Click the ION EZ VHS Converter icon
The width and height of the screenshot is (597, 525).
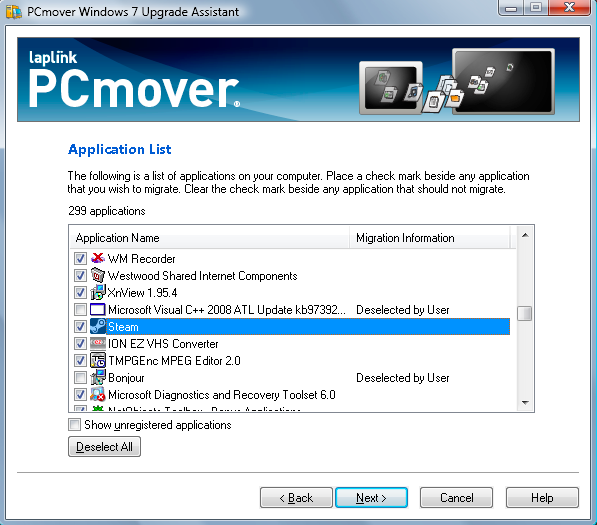(x=97, y=343)
